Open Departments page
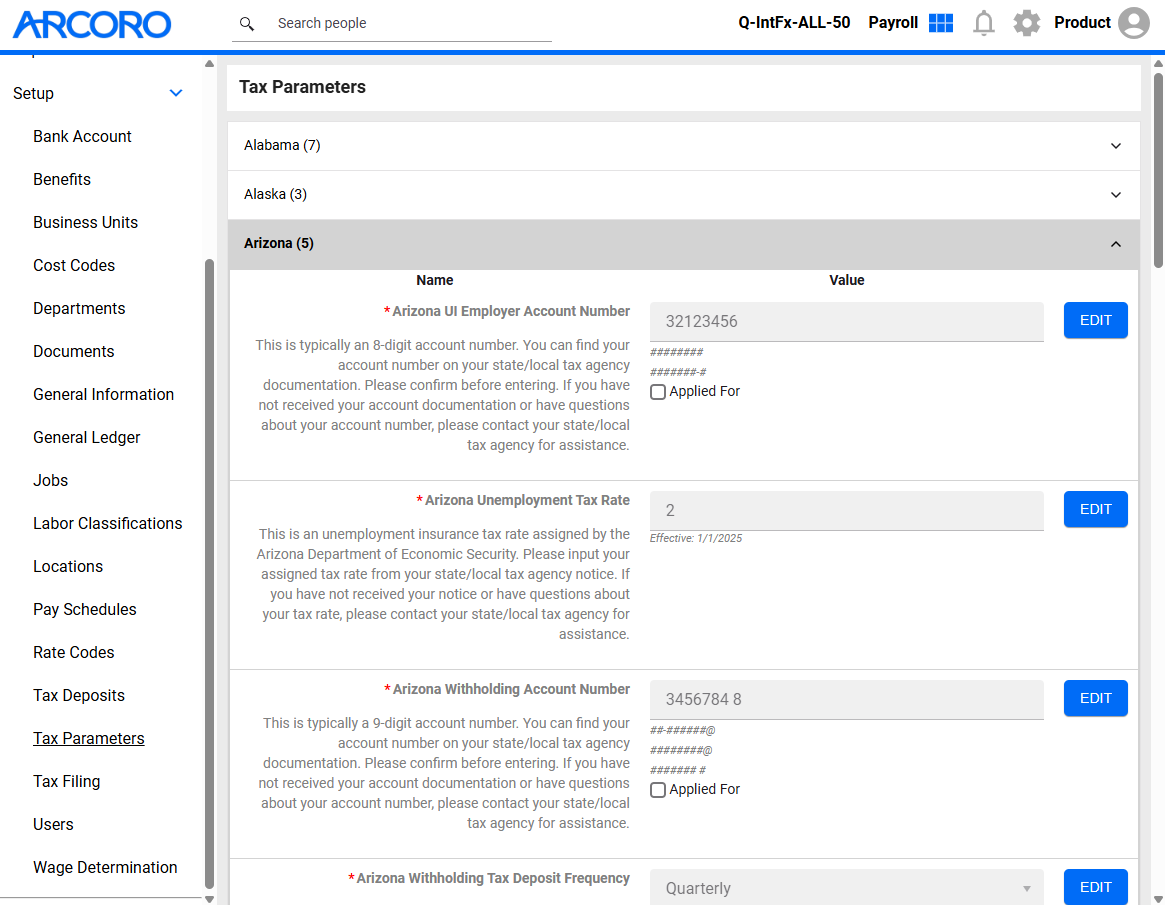This screenshot has width=1165, height=905. (79, 309)
